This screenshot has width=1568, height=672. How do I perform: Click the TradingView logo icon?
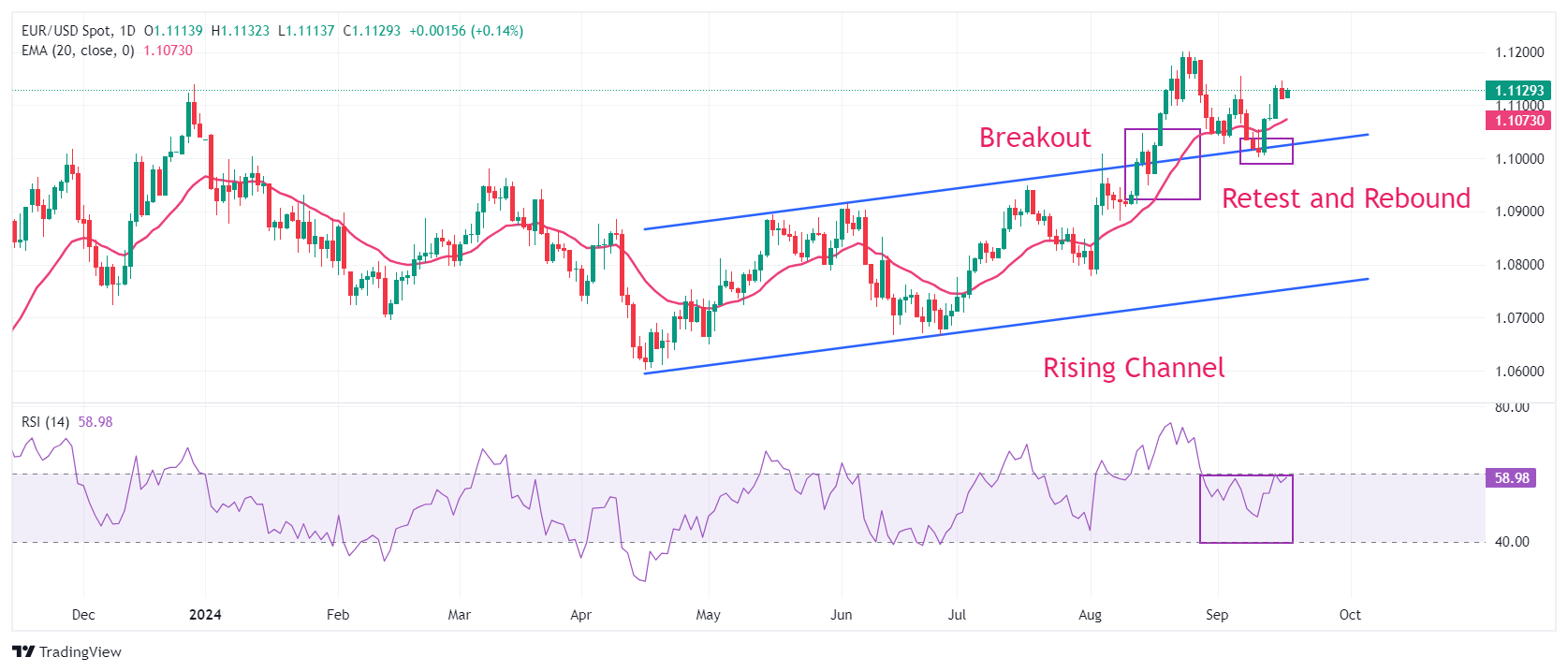click(23, 651)
